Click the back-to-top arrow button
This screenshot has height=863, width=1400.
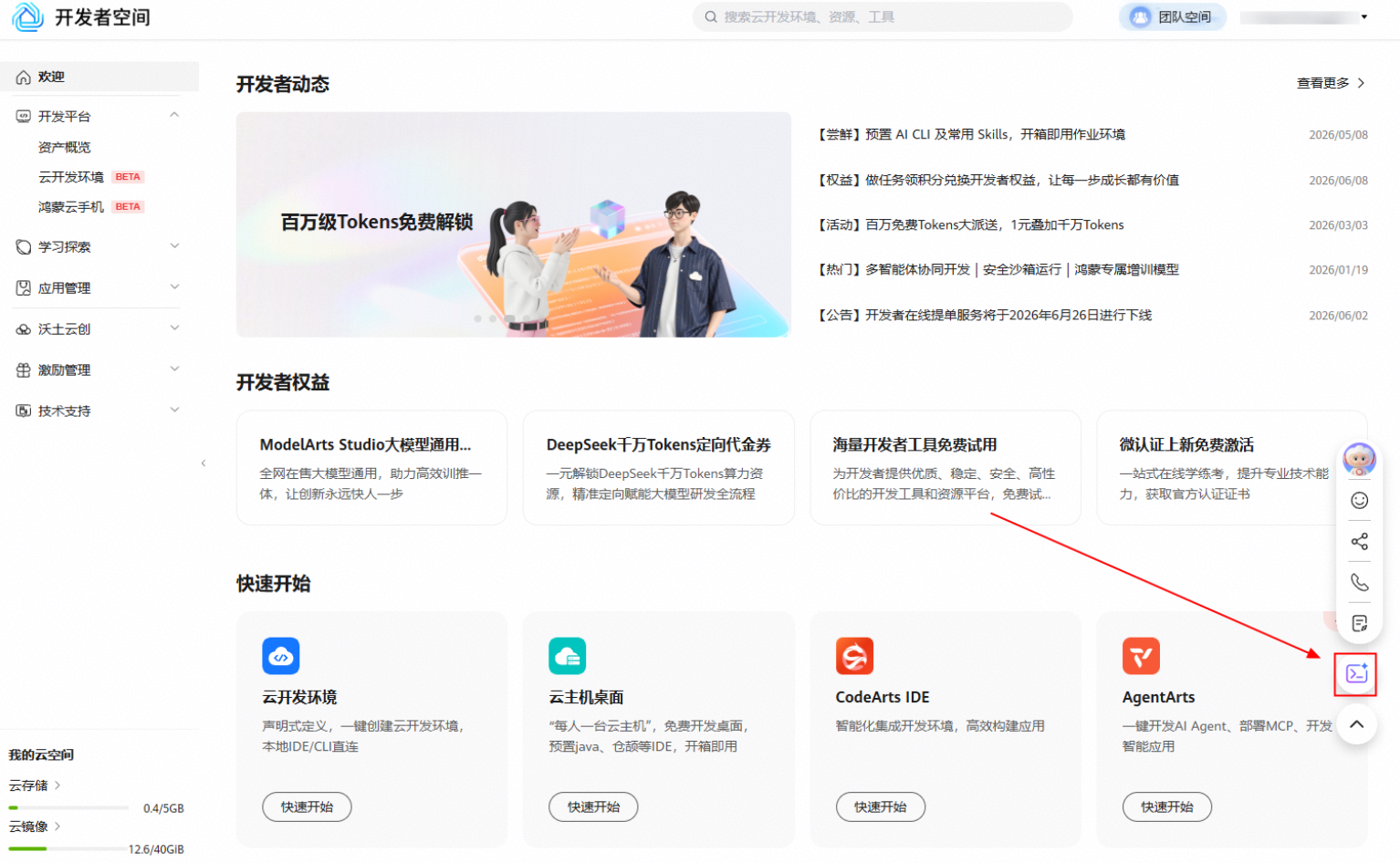(1357, 724)
